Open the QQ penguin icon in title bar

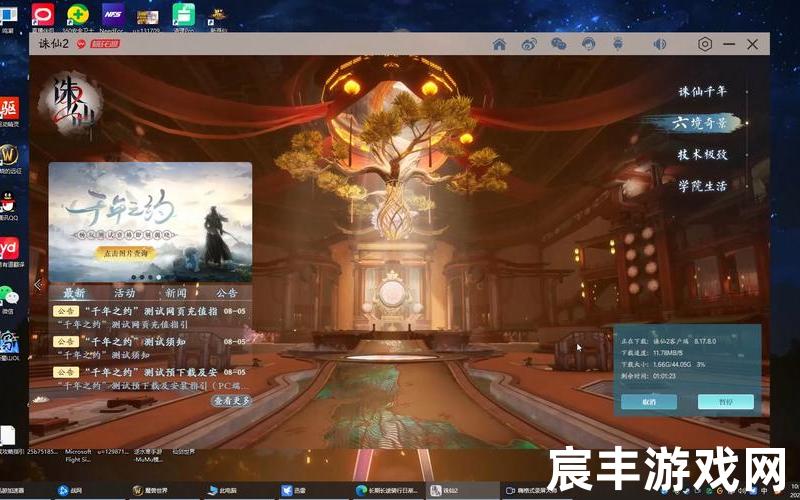[588, 44]
